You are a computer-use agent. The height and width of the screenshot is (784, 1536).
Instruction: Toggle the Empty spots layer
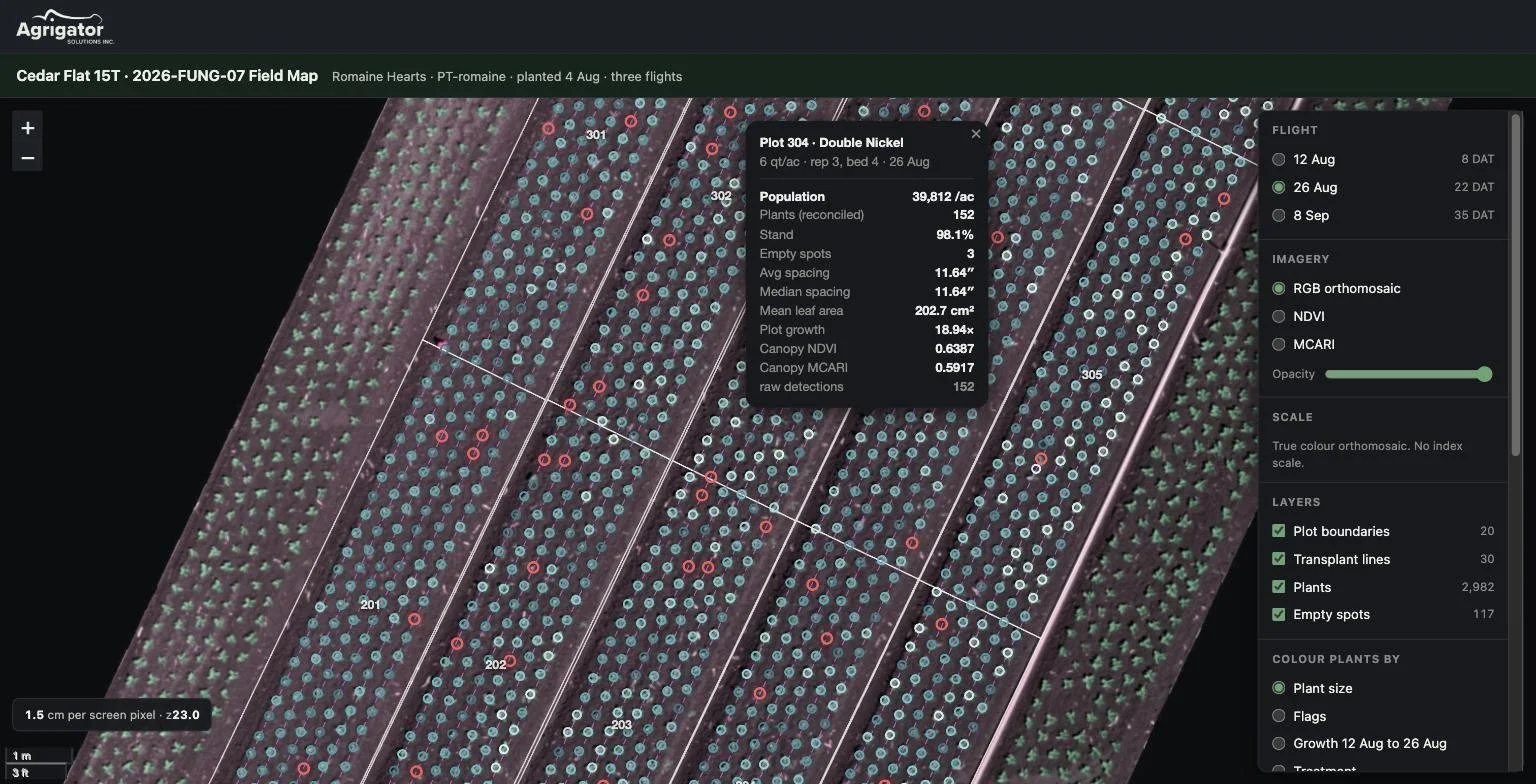(x=1278, y=614)
